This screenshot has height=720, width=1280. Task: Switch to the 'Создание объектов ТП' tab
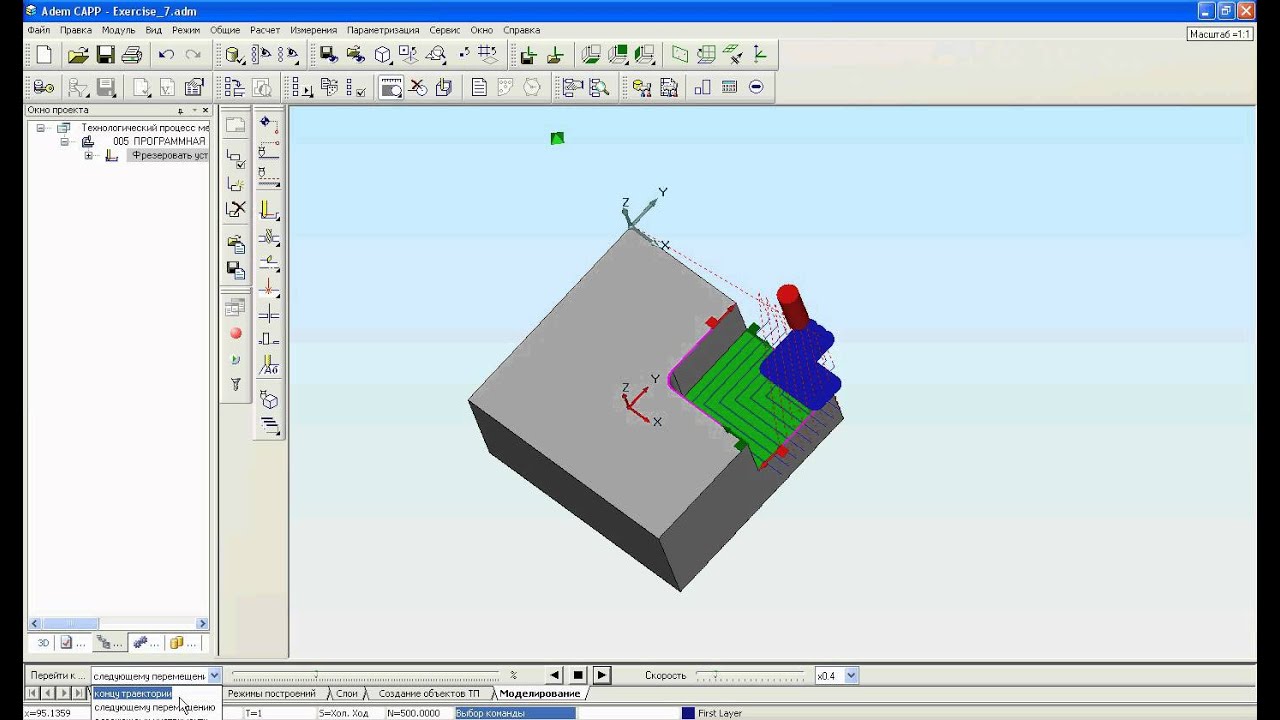429,693
